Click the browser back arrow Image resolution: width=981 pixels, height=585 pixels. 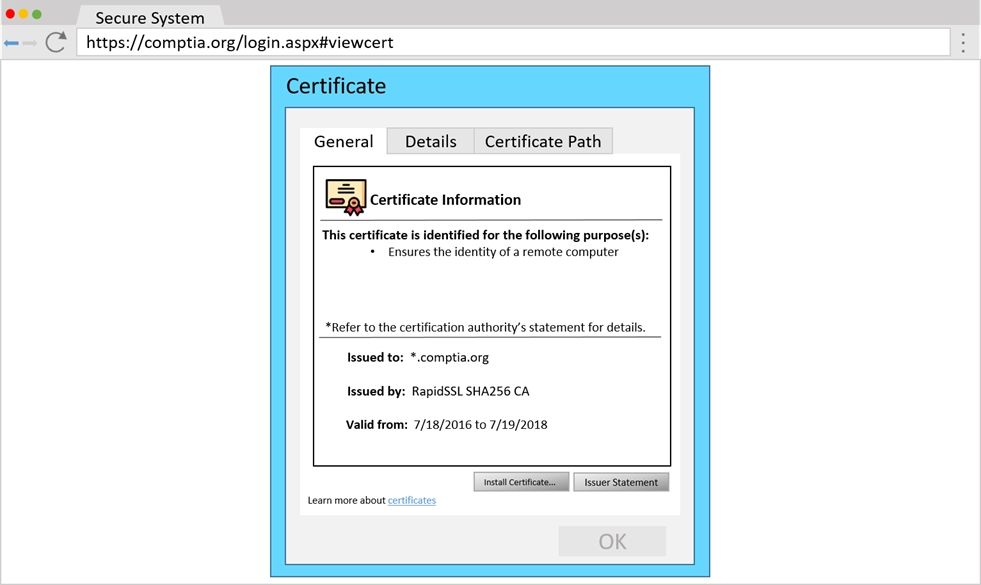click(x=11, y=43)
